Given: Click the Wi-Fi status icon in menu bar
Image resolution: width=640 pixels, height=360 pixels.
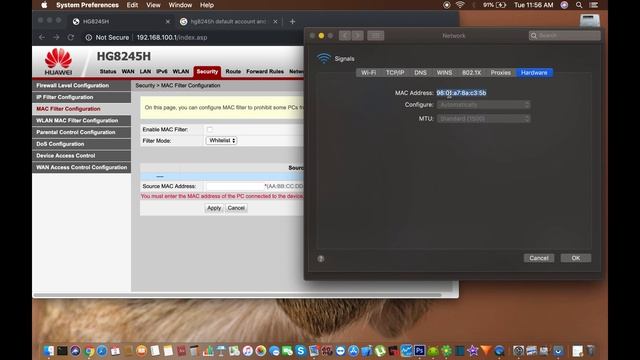Looking at the screenshot, I should 460,5.
